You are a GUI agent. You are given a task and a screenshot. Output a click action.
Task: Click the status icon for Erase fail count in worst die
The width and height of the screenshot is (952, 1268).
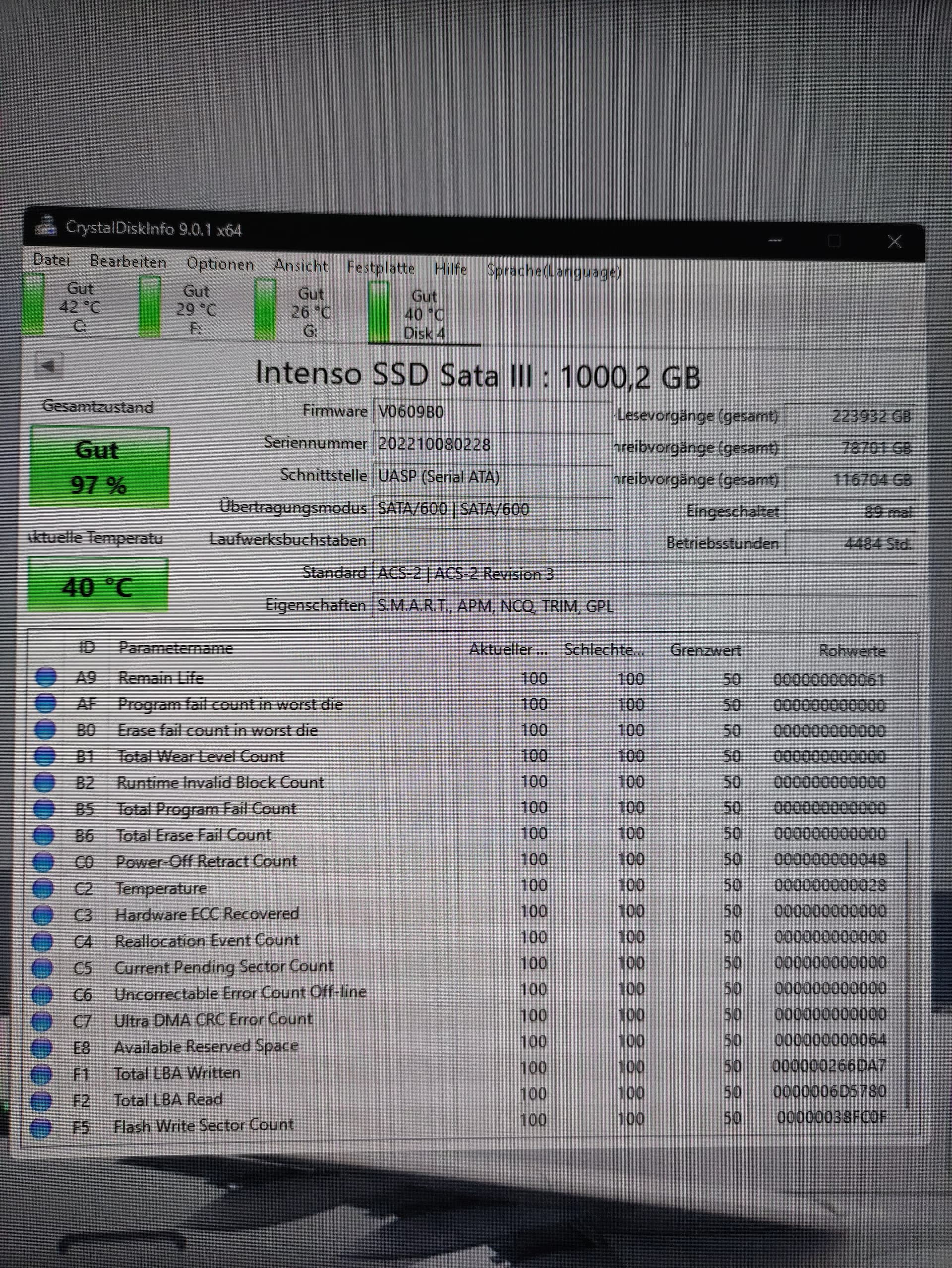(45, 729)
